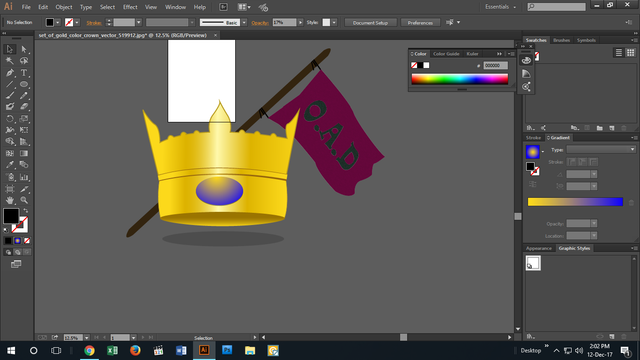Image resolution: width=640 pixels, height=360 pixels.
Task: Select the Artboard tool
Action: click(x=9, y=189)
